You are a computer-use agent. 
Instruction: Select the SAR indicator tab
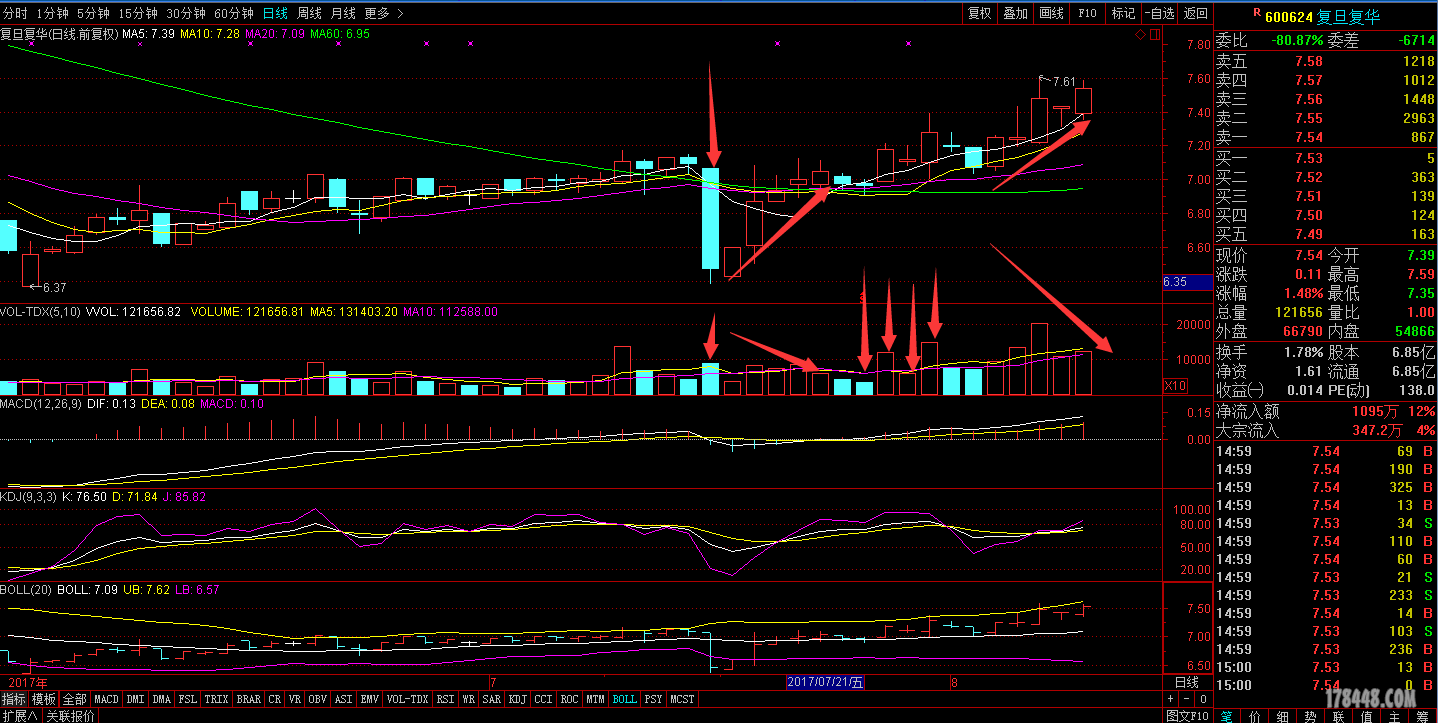point(492,699)
